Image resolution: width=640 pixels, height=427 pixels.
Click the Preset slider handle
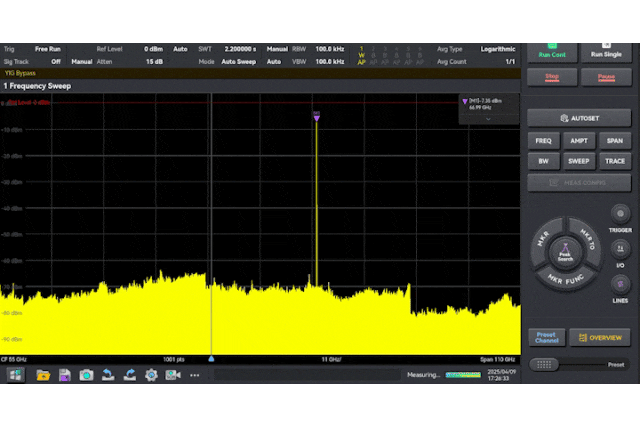(x=544, y=365)
